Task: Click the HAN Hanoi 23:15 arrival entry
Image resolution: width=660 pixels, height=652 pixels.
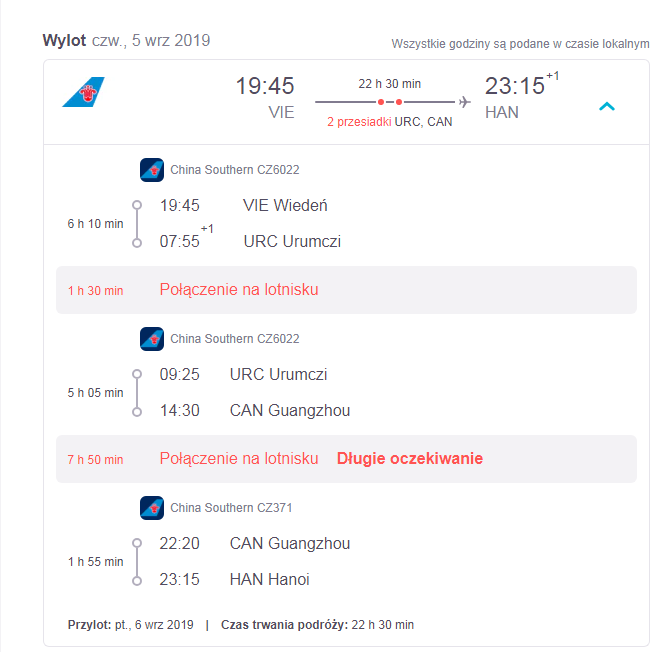Action: 234,579
